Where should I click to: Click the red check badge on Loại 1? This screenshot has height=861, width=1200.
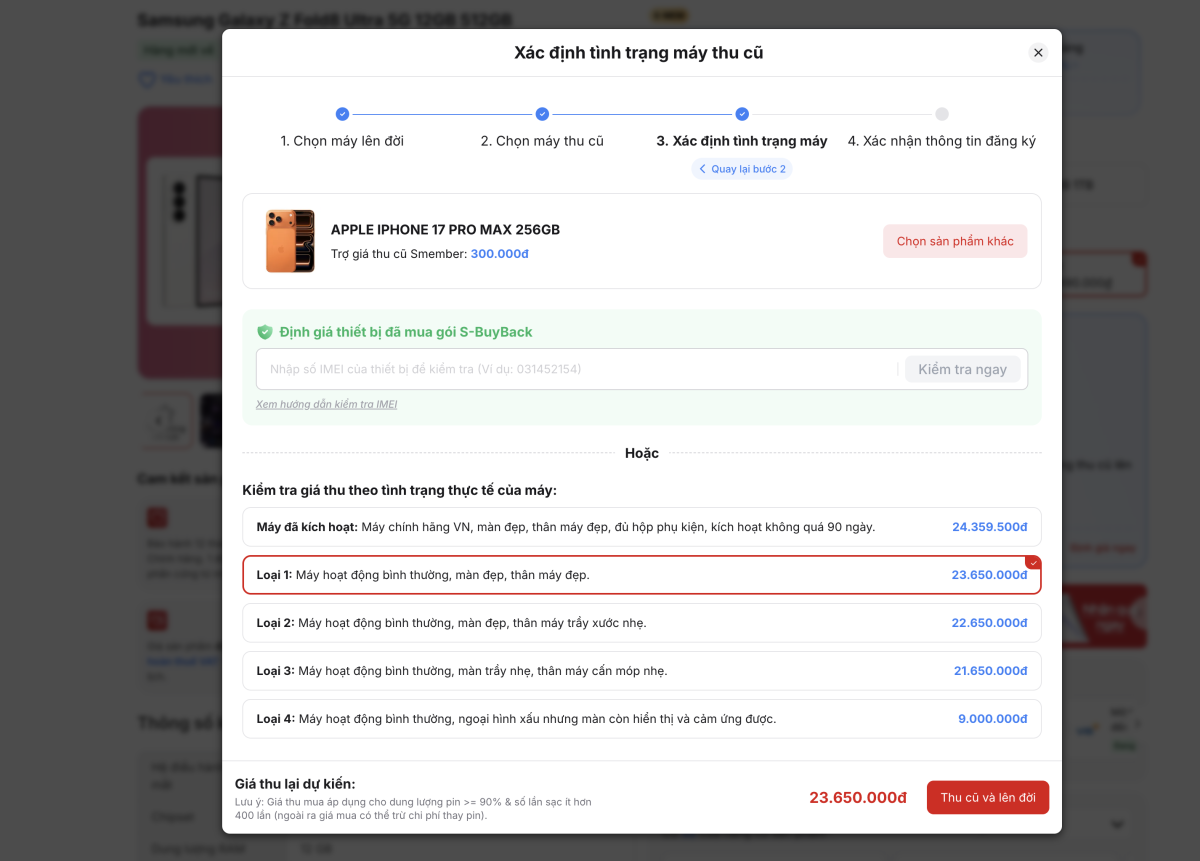[1033, 563]
